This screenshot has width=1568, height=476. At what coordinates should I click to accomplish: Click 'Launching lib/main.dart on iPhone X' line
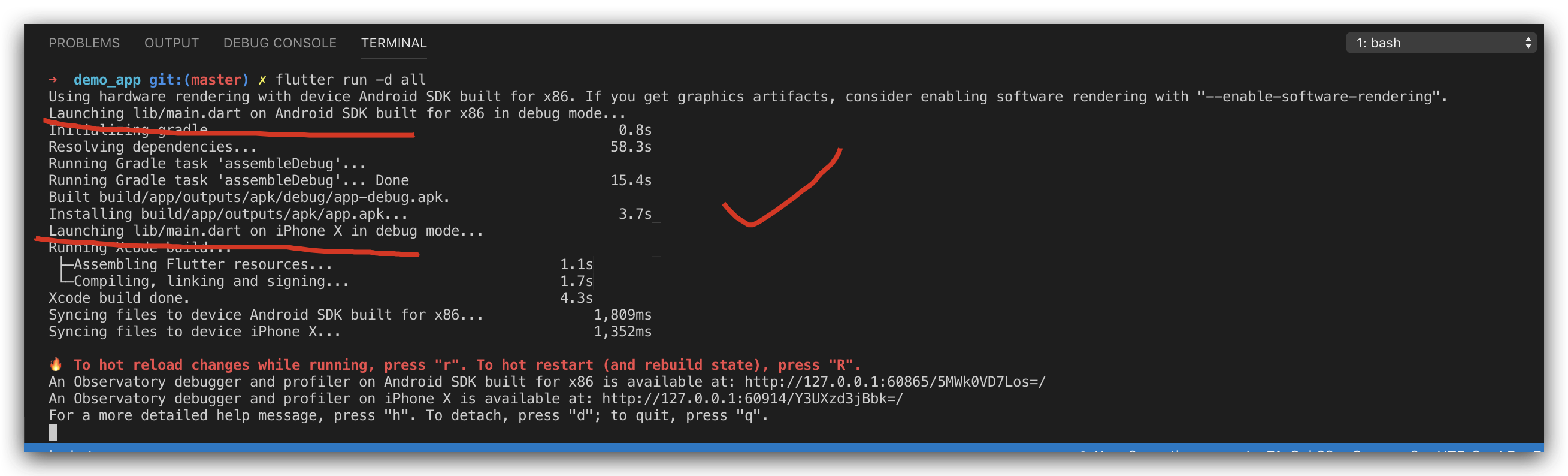pyautogui.click(x=266, y=231)
